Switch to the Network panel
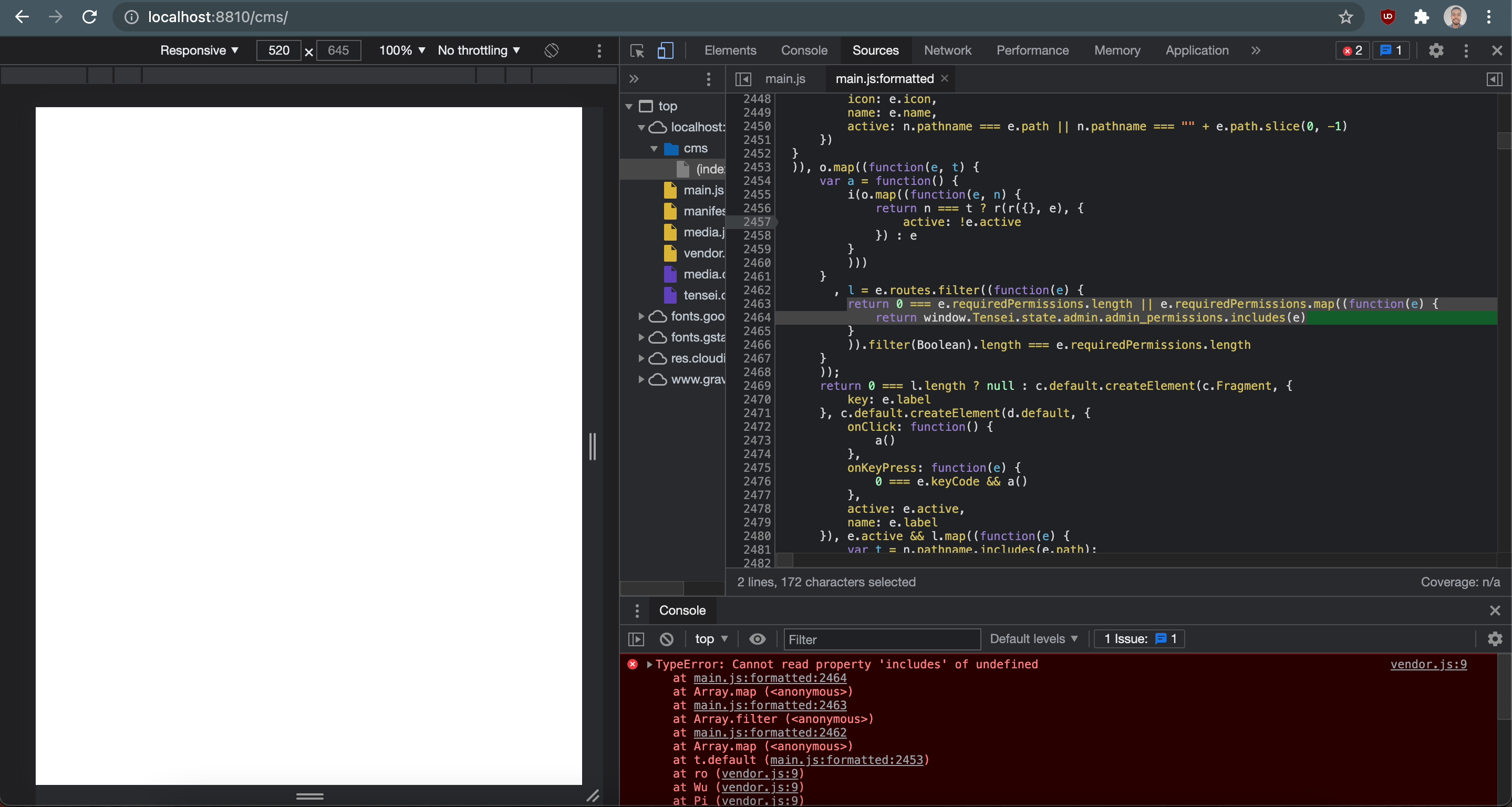The image size is (1512, 807). coord(947,50)
